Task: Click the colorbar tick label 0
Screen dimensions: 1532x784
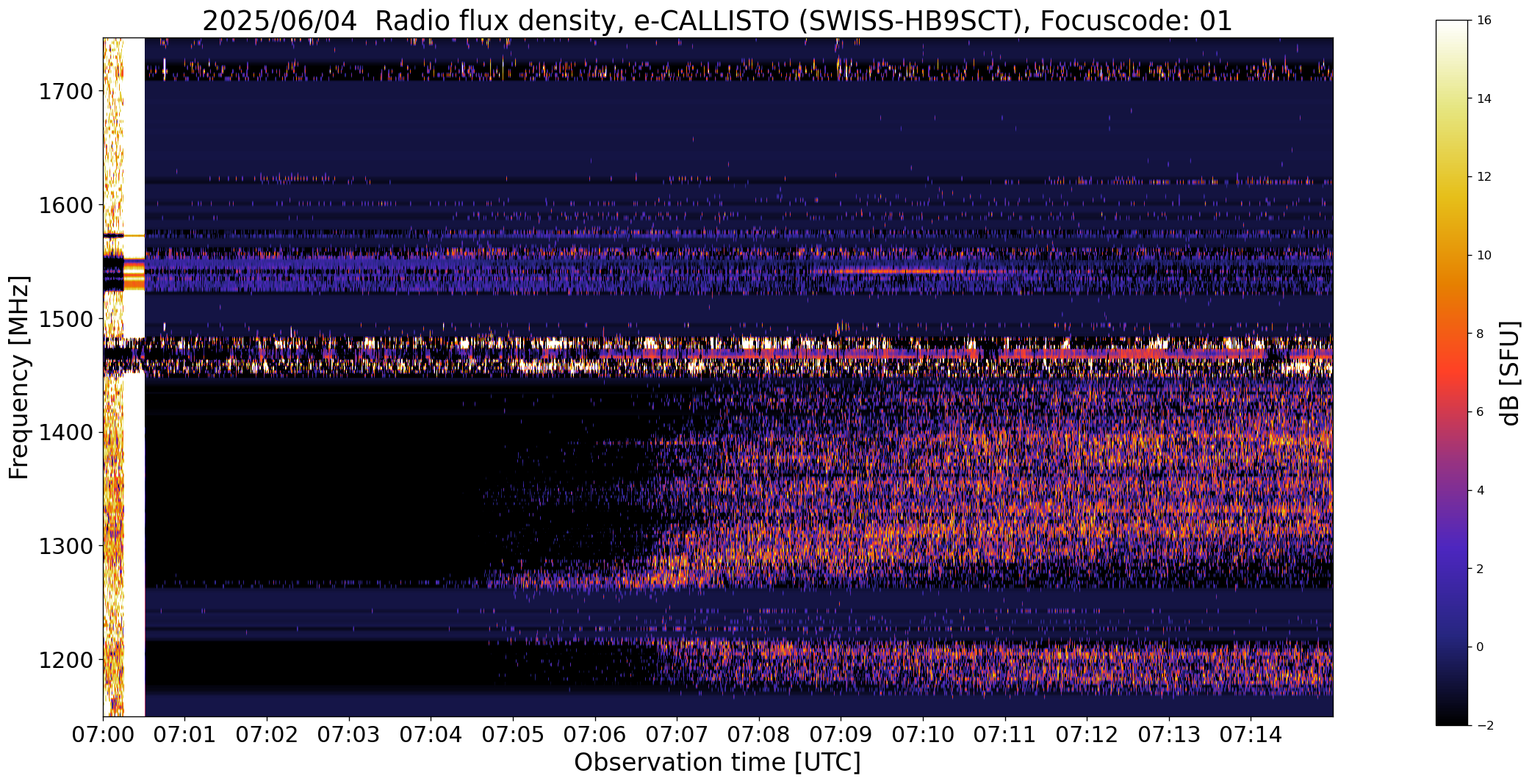Action: 1480,647
